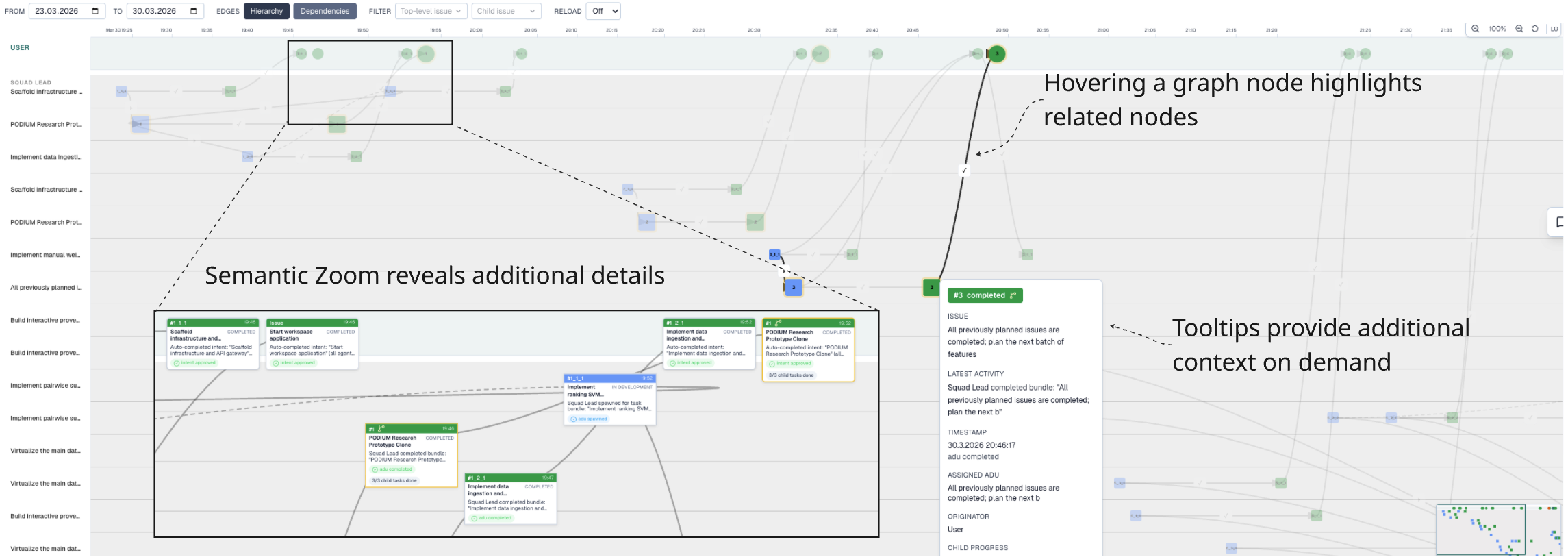Viewport: 1568px width, 557px height.
Task: Toggle Dependencies edges button
Action: (x=325, y=11)
